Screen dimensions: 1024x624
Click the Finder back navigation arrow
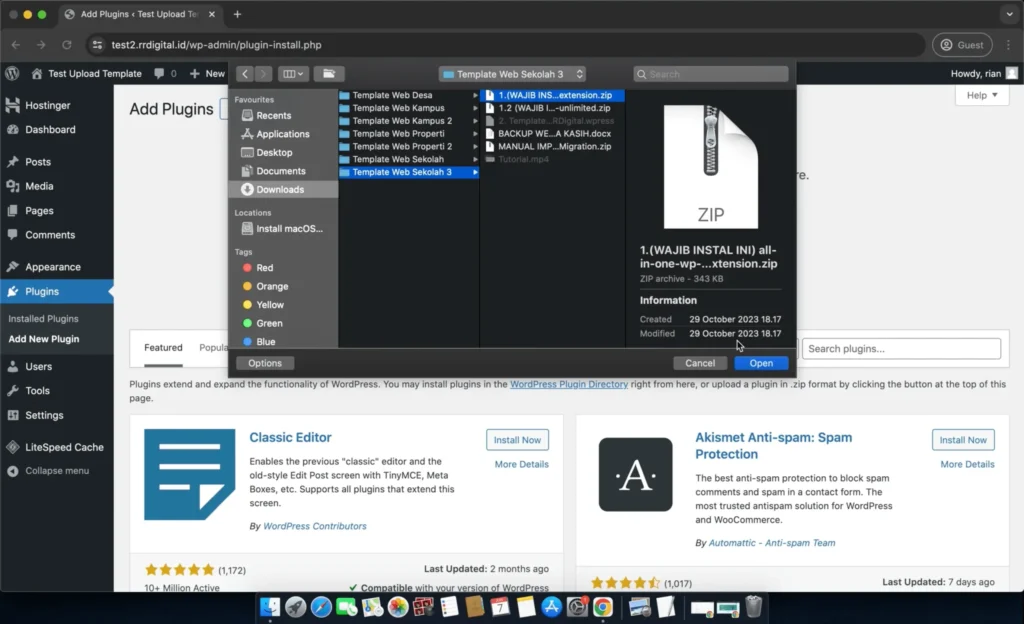coord(243,74)
